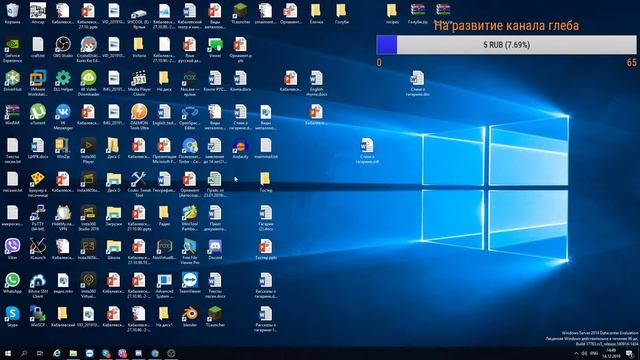Open Task View in the taskbar
The width and height of the screenshot is (640, 360).
(40, 353)
